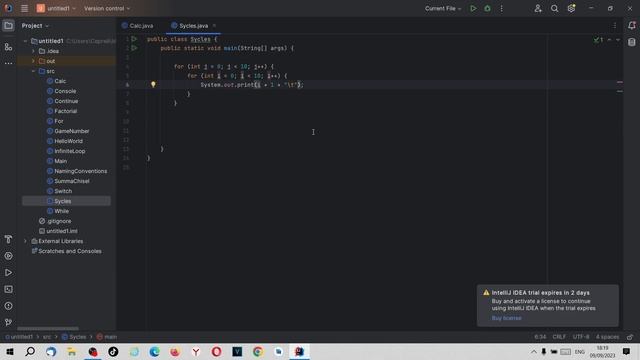Open the Structure tool window icon
Viewport: 640px width, 360px height.
tap(8, 47)
